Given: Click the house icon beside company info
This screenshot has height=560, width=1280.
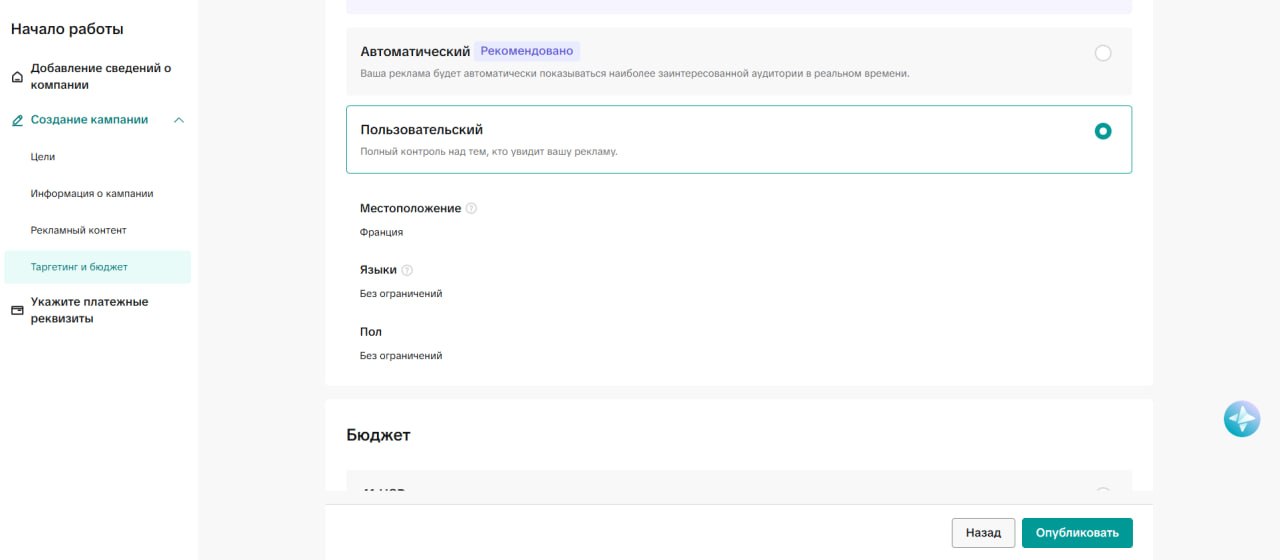Looking at the screenshot, I should click(x=17, y=77).
